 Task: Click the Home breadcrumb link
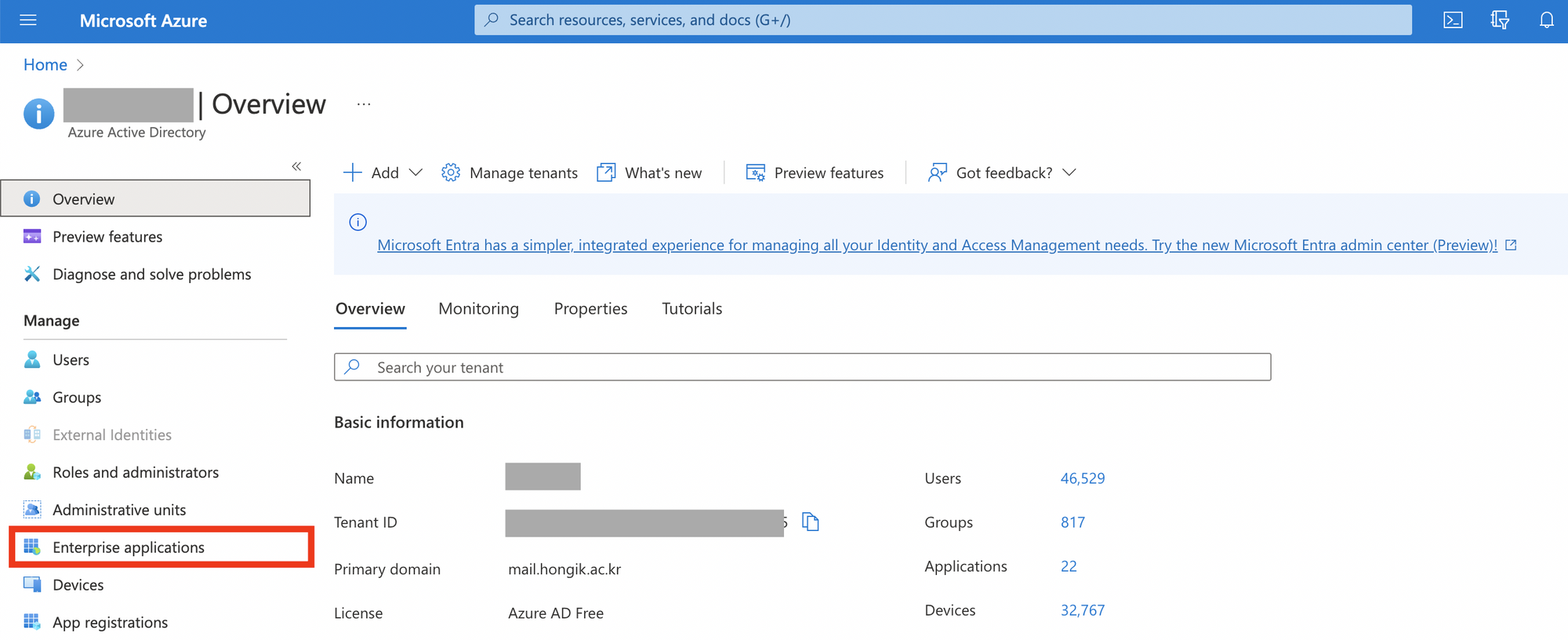45,65
